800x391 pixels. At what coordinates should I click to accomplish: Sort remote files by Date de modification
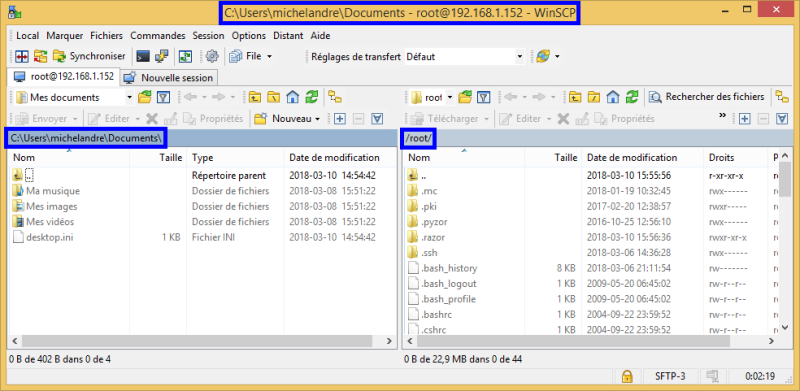(x=643, y=158)
